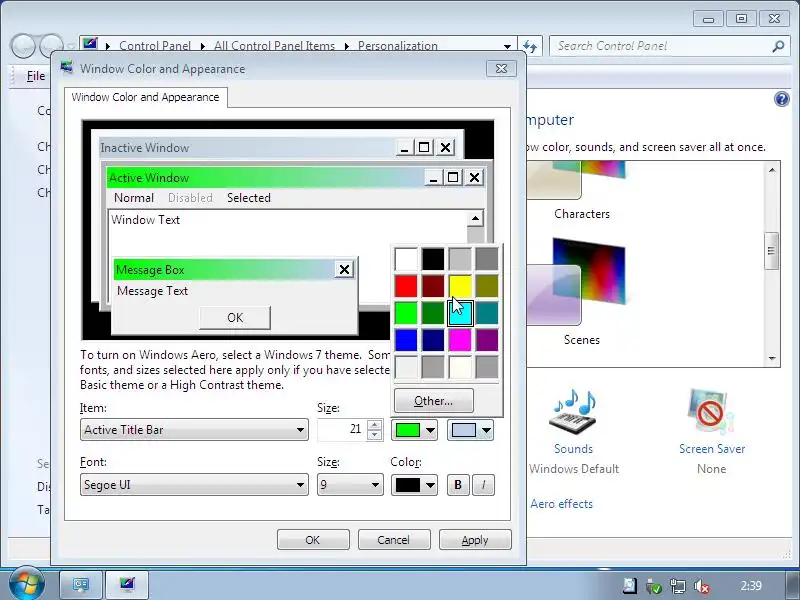
Task: Open the light blue Color 2 dropdown
Action: 470,430
